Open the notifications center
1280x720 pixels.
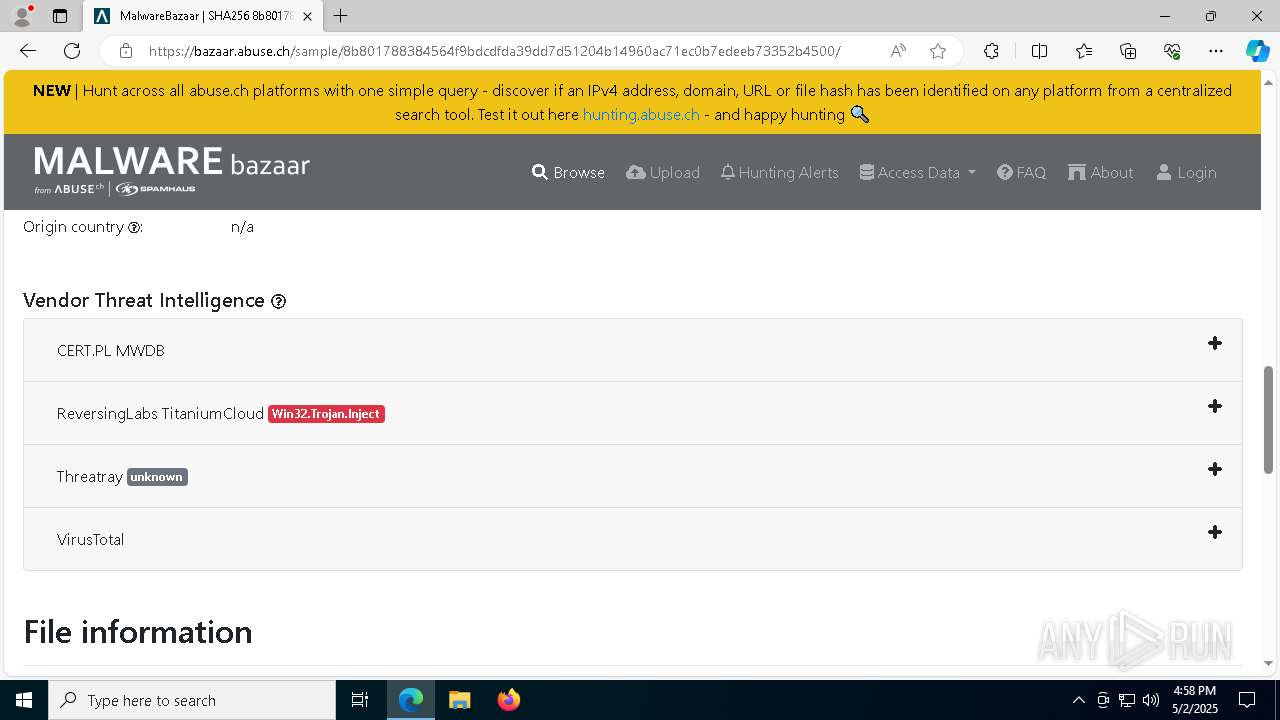click(1247, 700)
